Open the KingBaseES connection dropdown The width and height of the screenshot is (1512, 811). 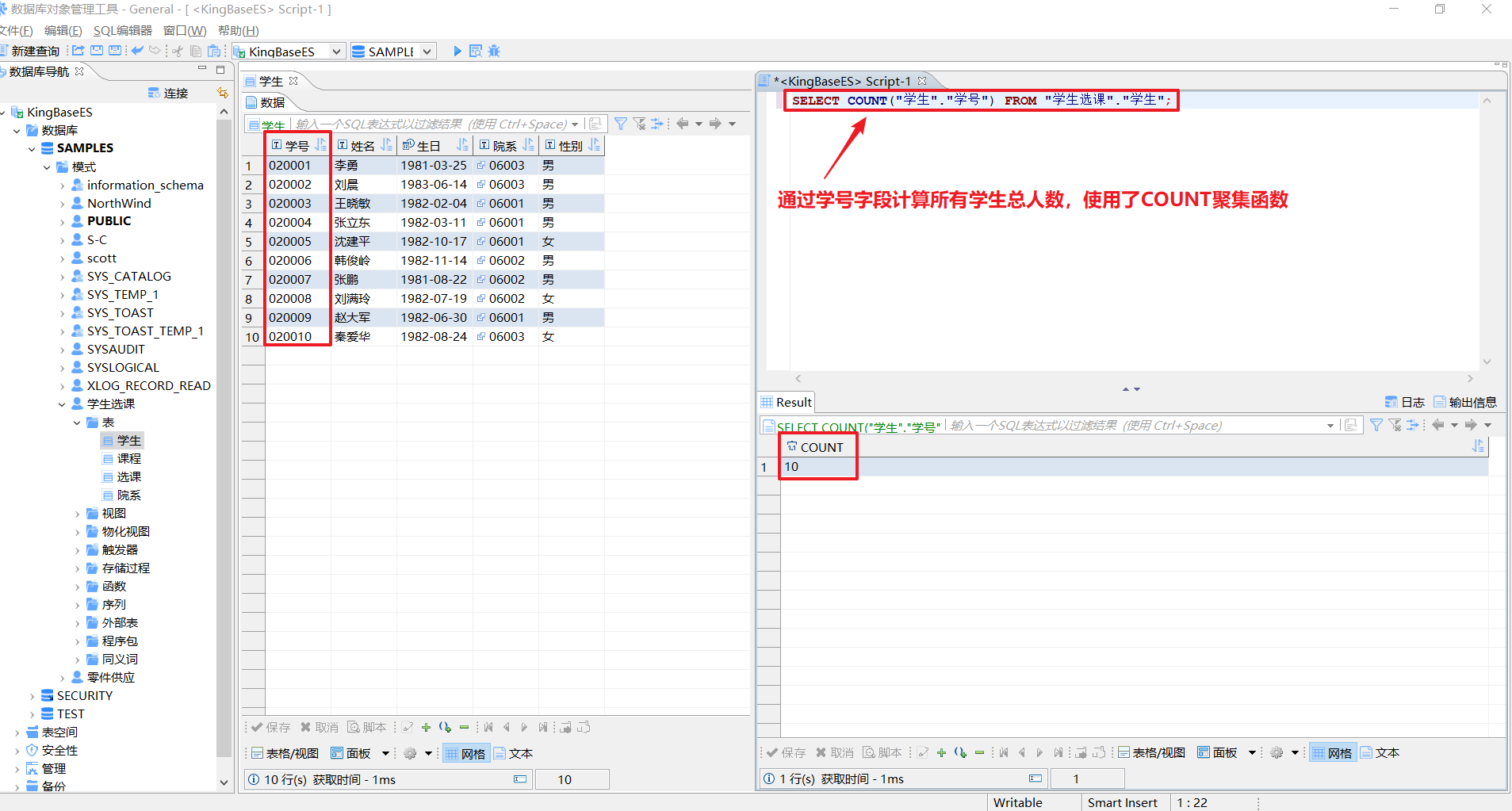336,52
